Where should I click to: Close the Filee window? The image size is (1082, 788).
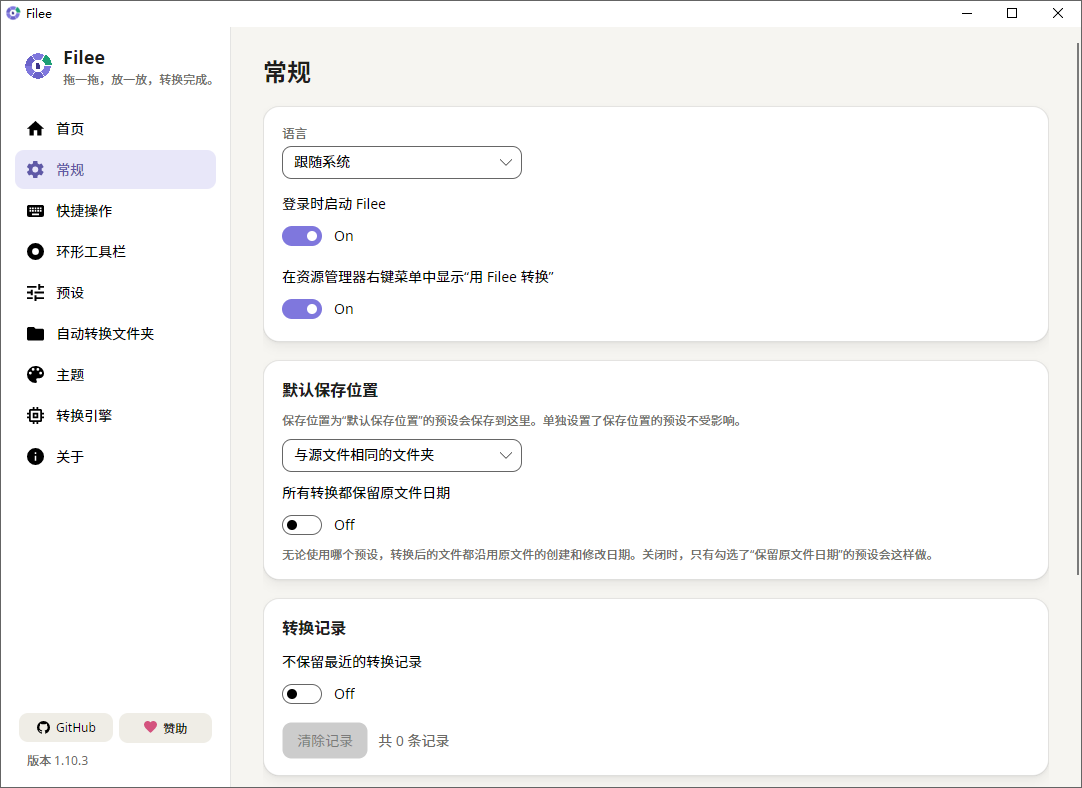[x=1058, y=13]
